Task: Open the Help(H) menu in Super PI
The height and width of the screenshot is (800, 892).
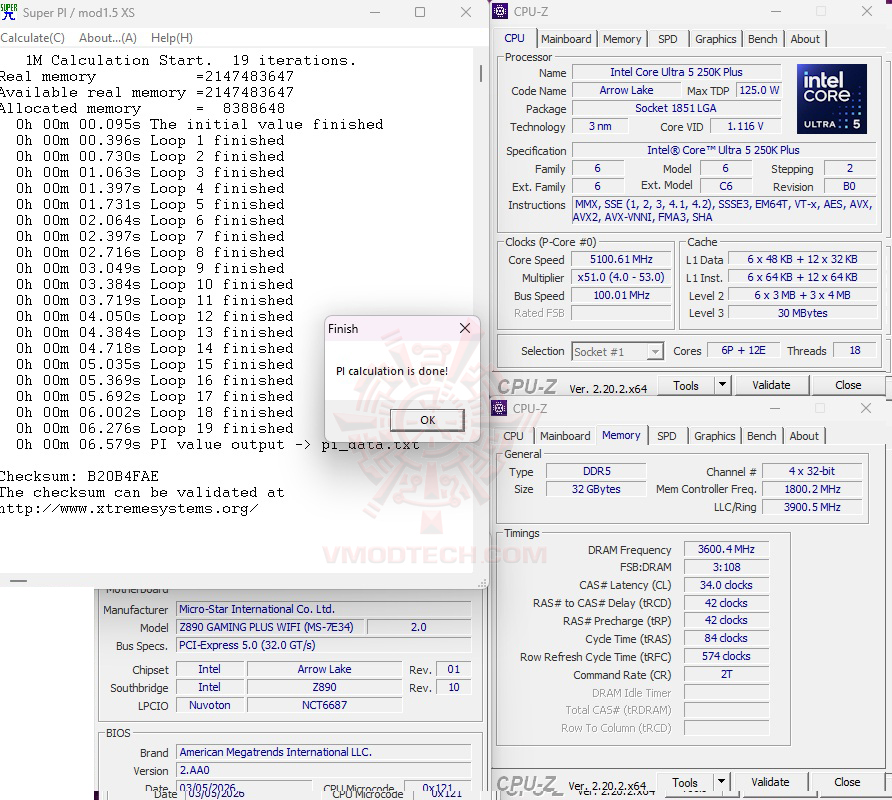Action: (171, 38)
